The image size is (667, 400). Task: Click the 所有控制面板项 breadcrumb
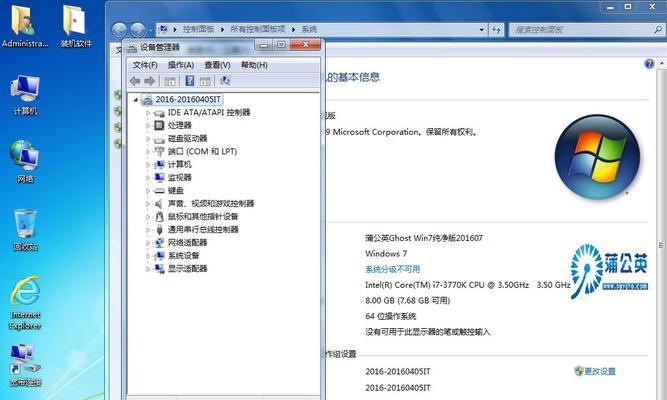point(258,29)
